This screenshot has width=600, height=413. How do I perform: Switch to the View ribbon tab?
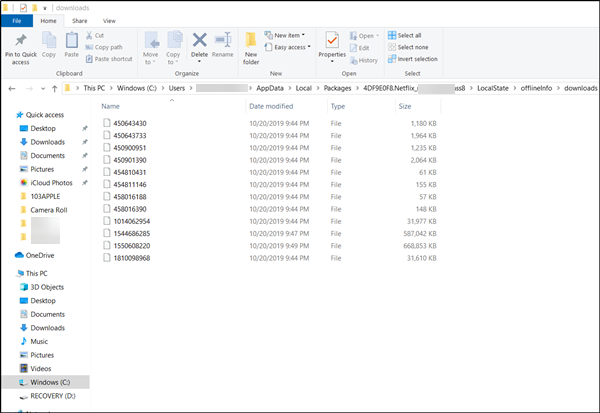click(x=109, y=21)
